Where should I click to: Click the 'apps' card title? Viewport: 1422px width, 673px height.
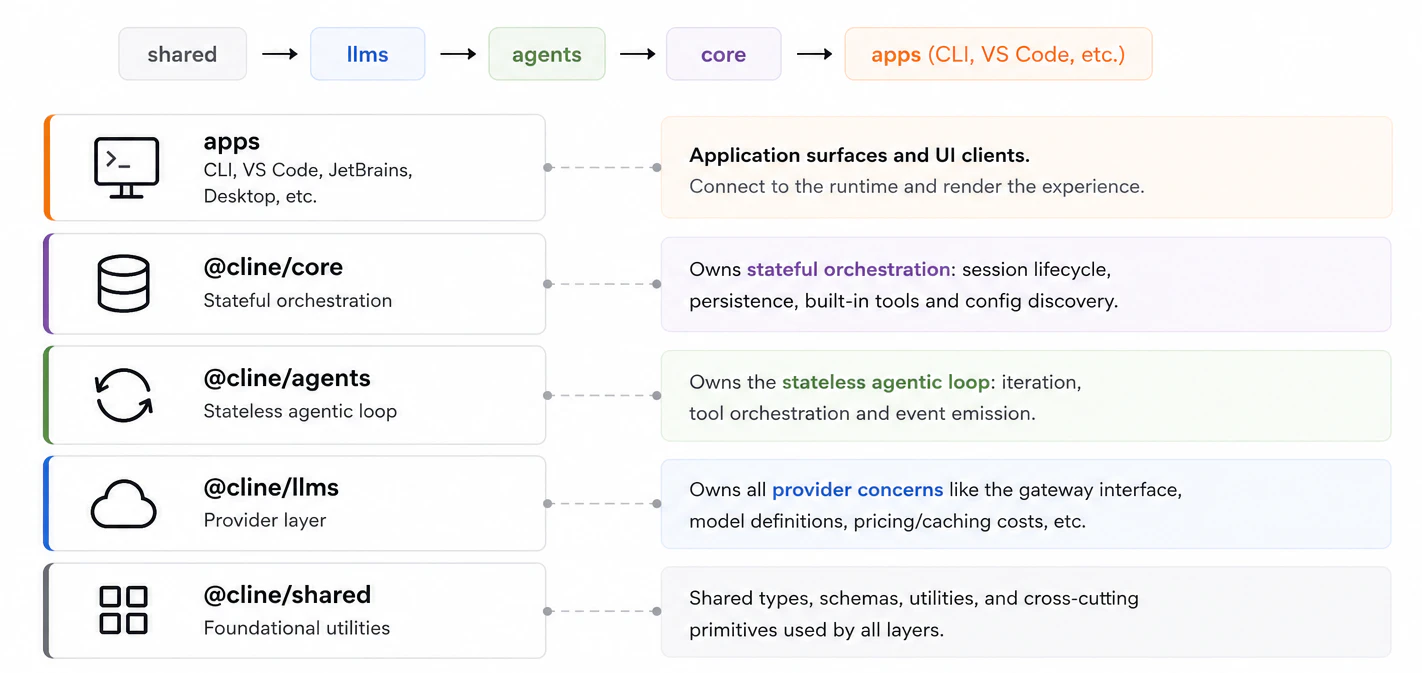[232, 142]
